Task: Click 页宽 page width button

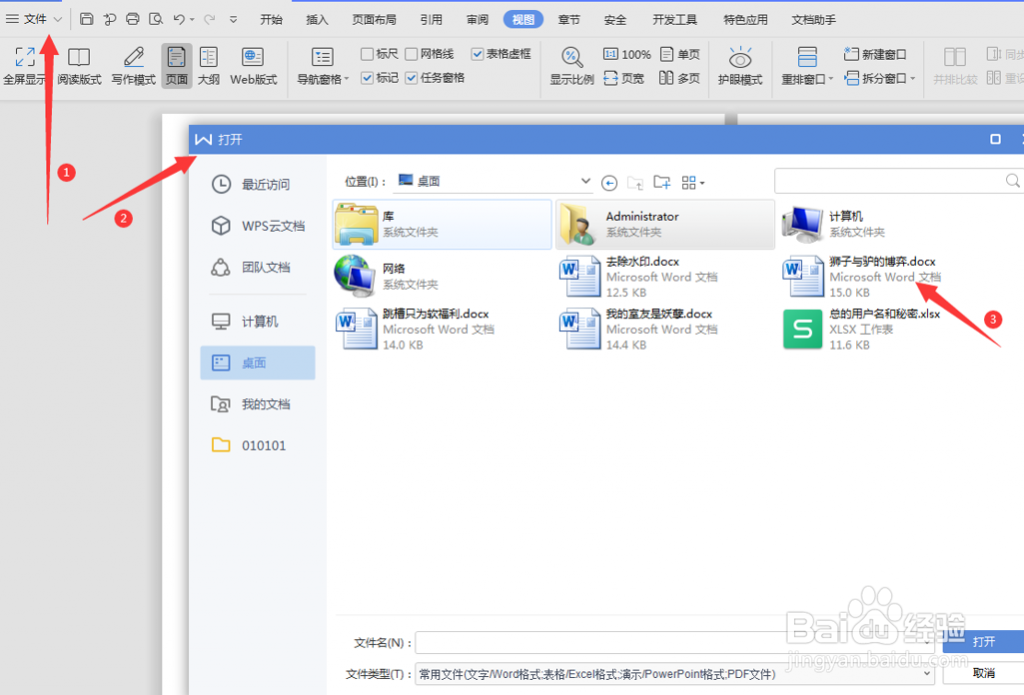Action: point(624,78)
